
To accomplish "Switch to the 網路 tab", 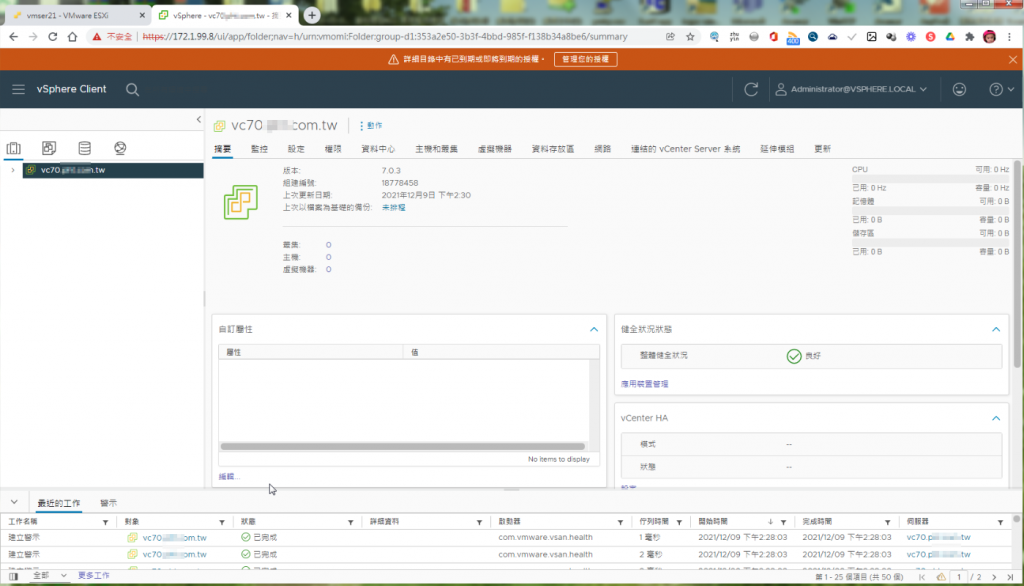I will pyautogui.click(x=602, y=149).
